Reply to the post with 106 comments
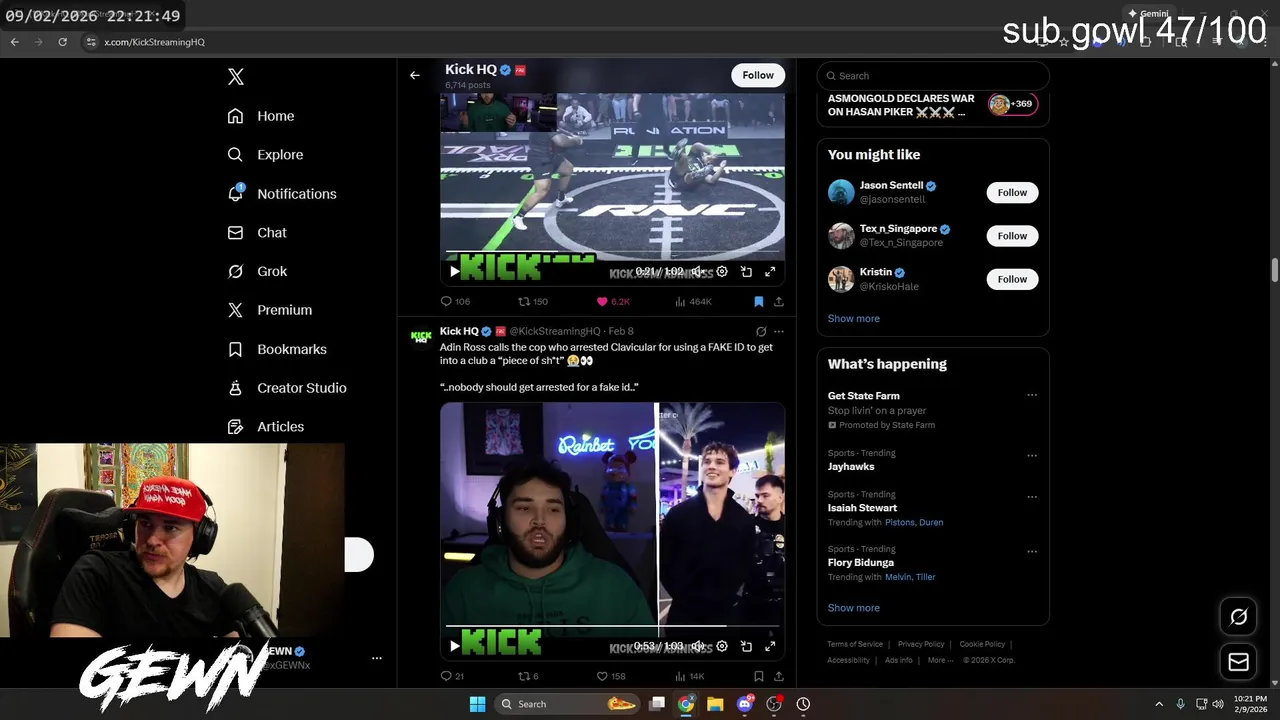 coord(455,301)
